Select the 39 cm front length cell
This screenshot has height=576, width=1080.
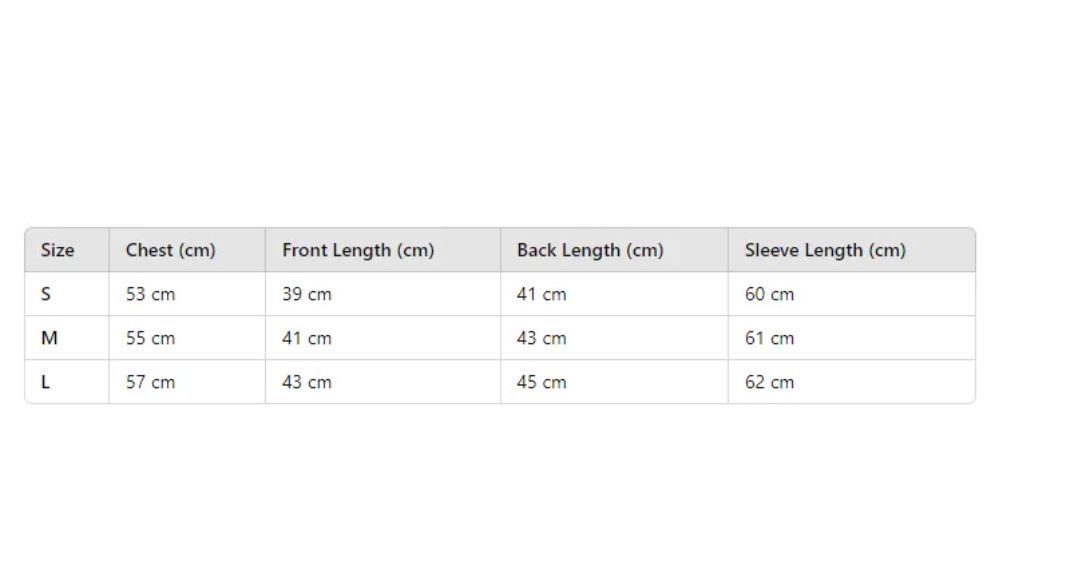click(383, 294)
